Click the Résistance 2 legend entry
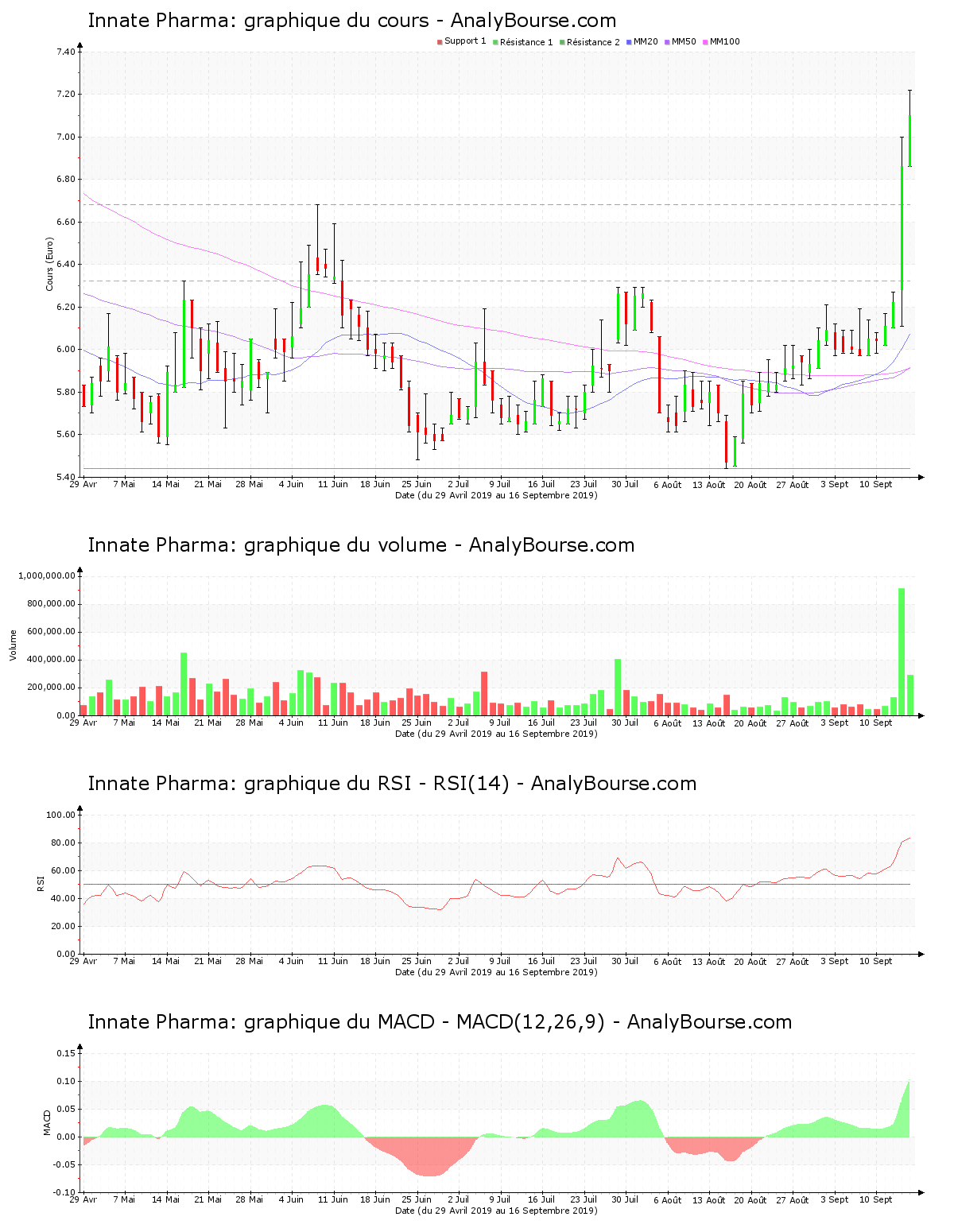Image resolution: width=954 pixels, height=1232 pixels. (590, 42)
